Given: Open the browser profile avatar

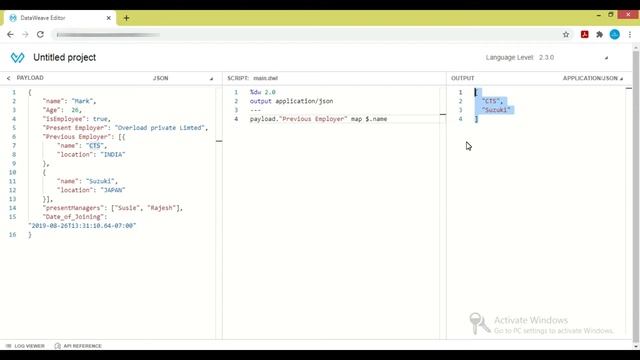Looking at the screenshot, I should pos(615,35).
